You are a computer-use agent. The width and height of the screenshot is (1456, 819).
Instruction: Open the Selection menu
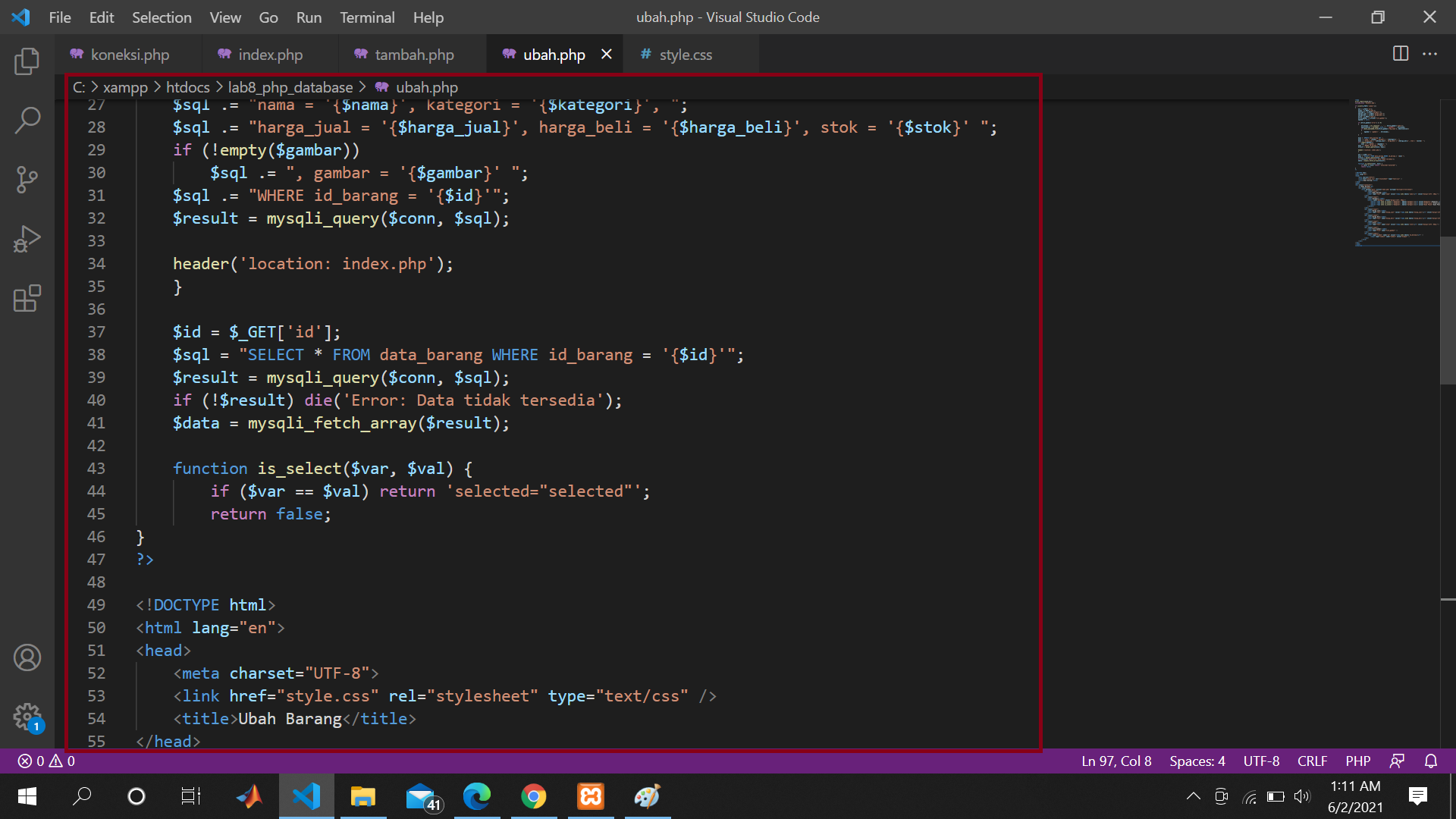pyautogui.click(x=162, y=17)
